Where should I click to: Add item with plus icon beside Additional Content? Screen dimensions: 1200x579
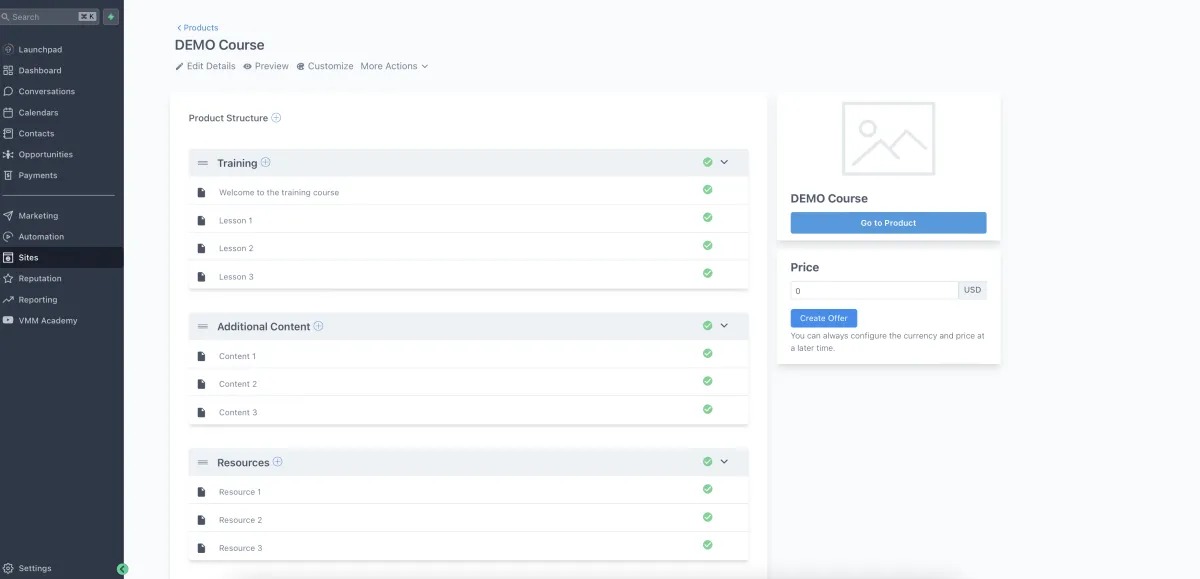pyautogui.click(x=318, y=326)
